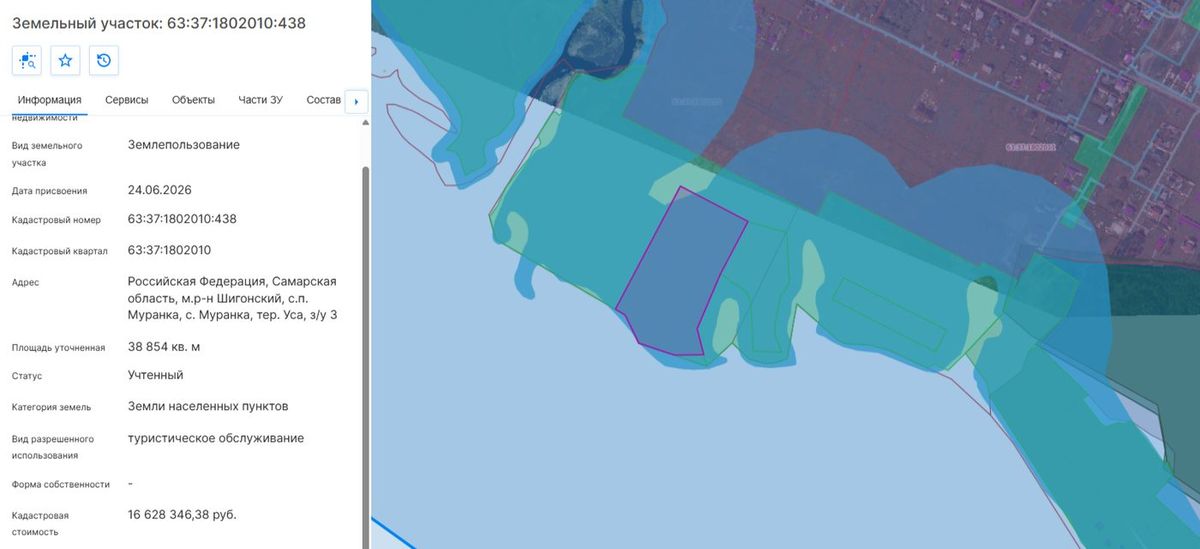The image size is (1200, 549).
Task: Click the Адрес label
Action: pyautogui.click(x=26, y=282)
